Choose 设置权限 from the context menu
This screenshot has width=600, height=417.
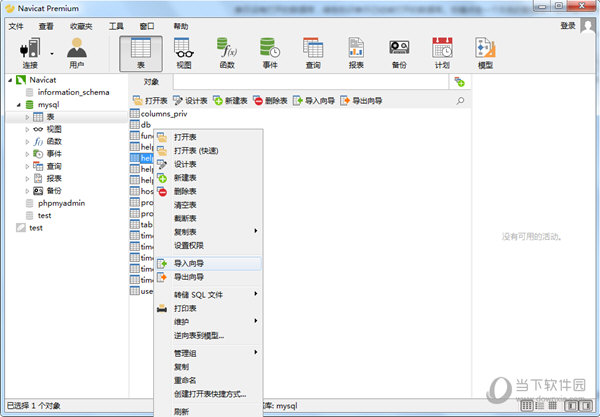(209, 245)
